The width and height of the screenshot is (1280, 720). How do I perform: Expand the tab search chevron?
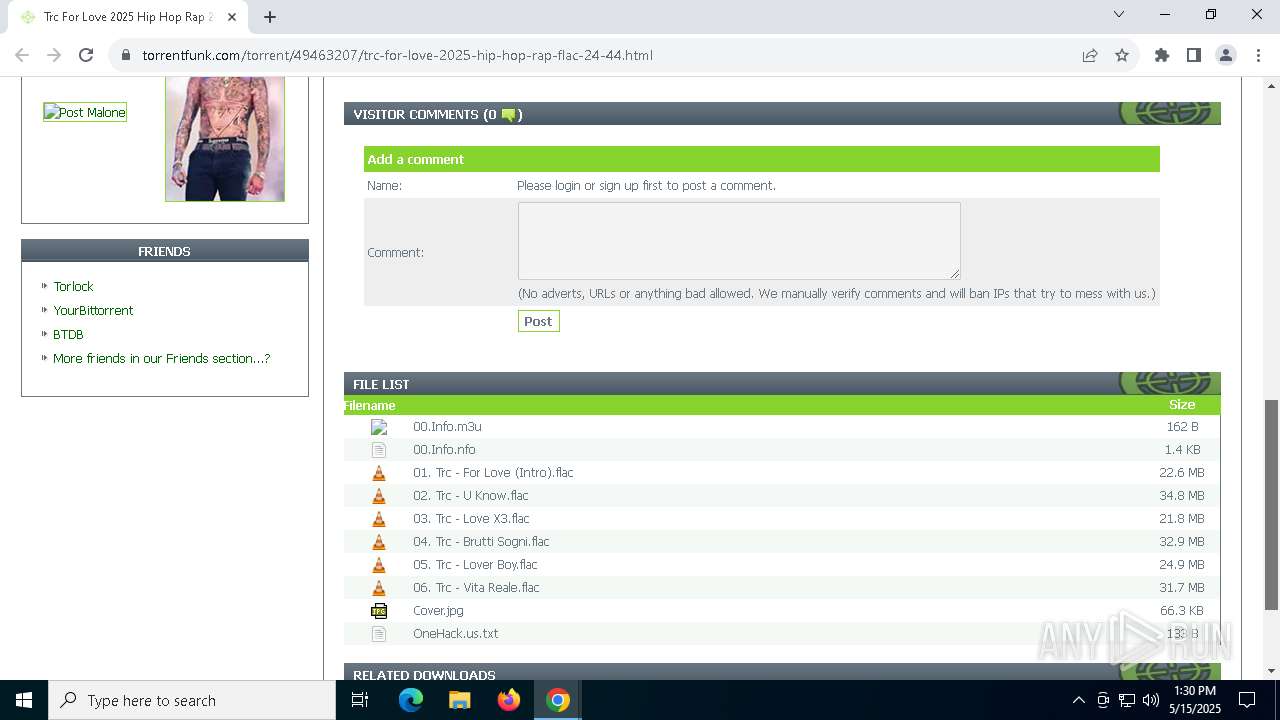1119,14
